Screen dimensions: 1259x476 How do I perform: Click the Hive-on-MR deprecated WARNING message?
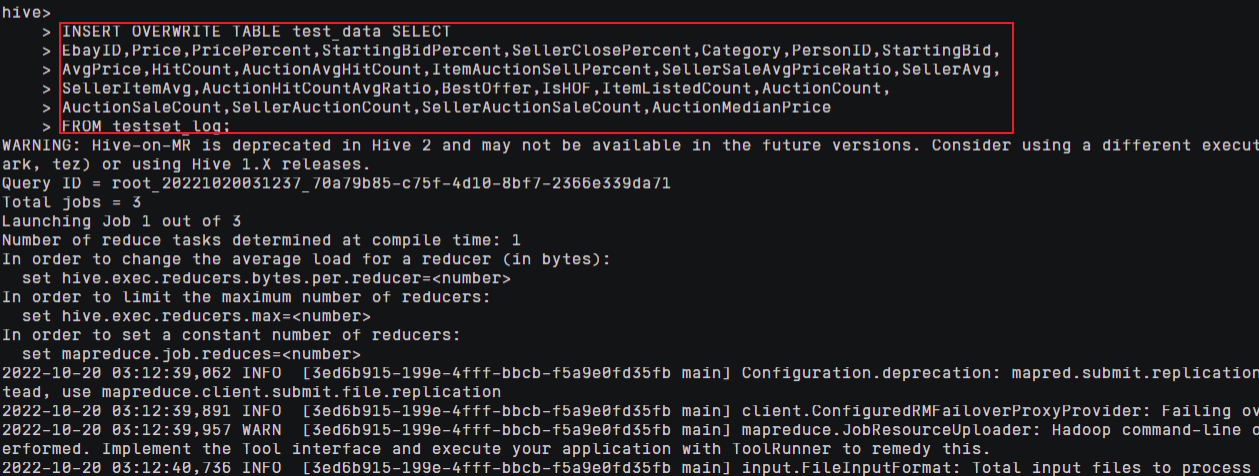[x=400, y=145]
